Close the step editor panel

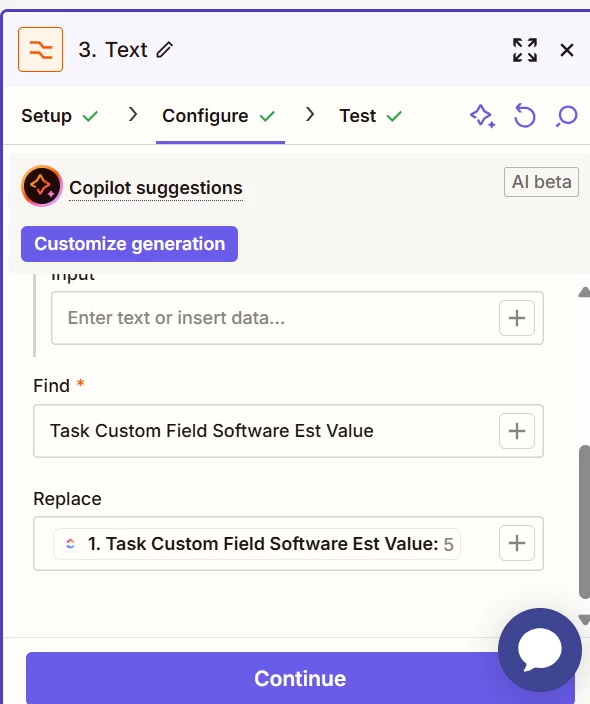pyautogui.click(x=567, y=50)
